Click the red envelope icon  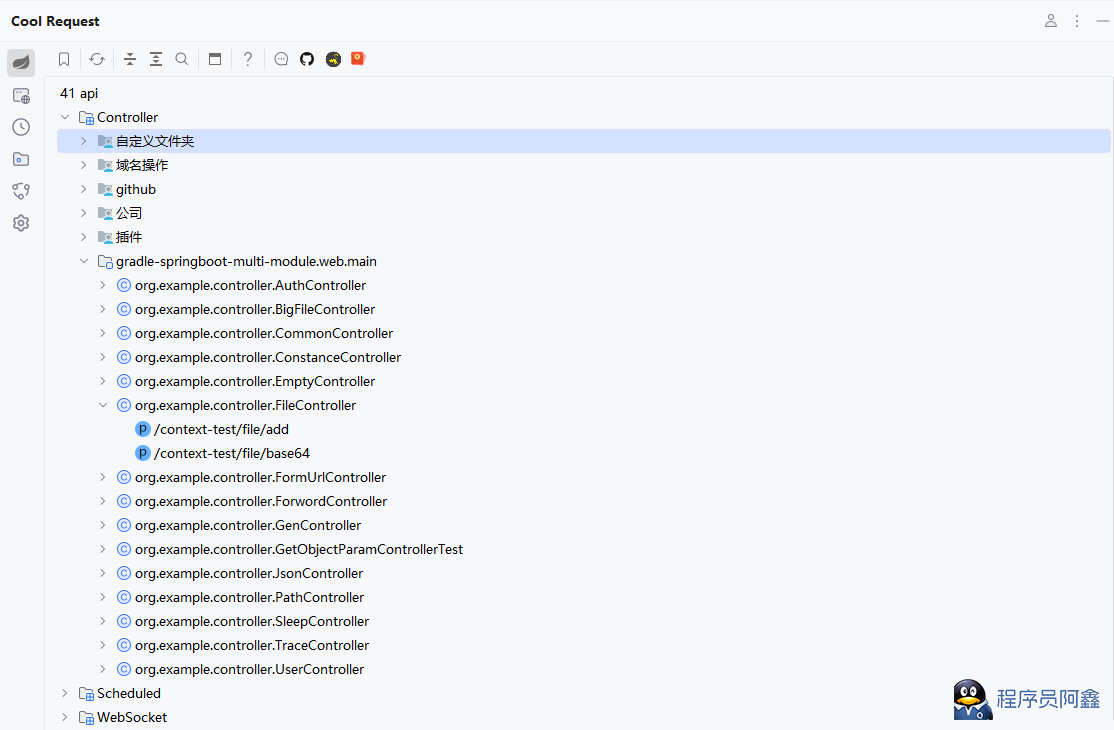click(358, 59)
